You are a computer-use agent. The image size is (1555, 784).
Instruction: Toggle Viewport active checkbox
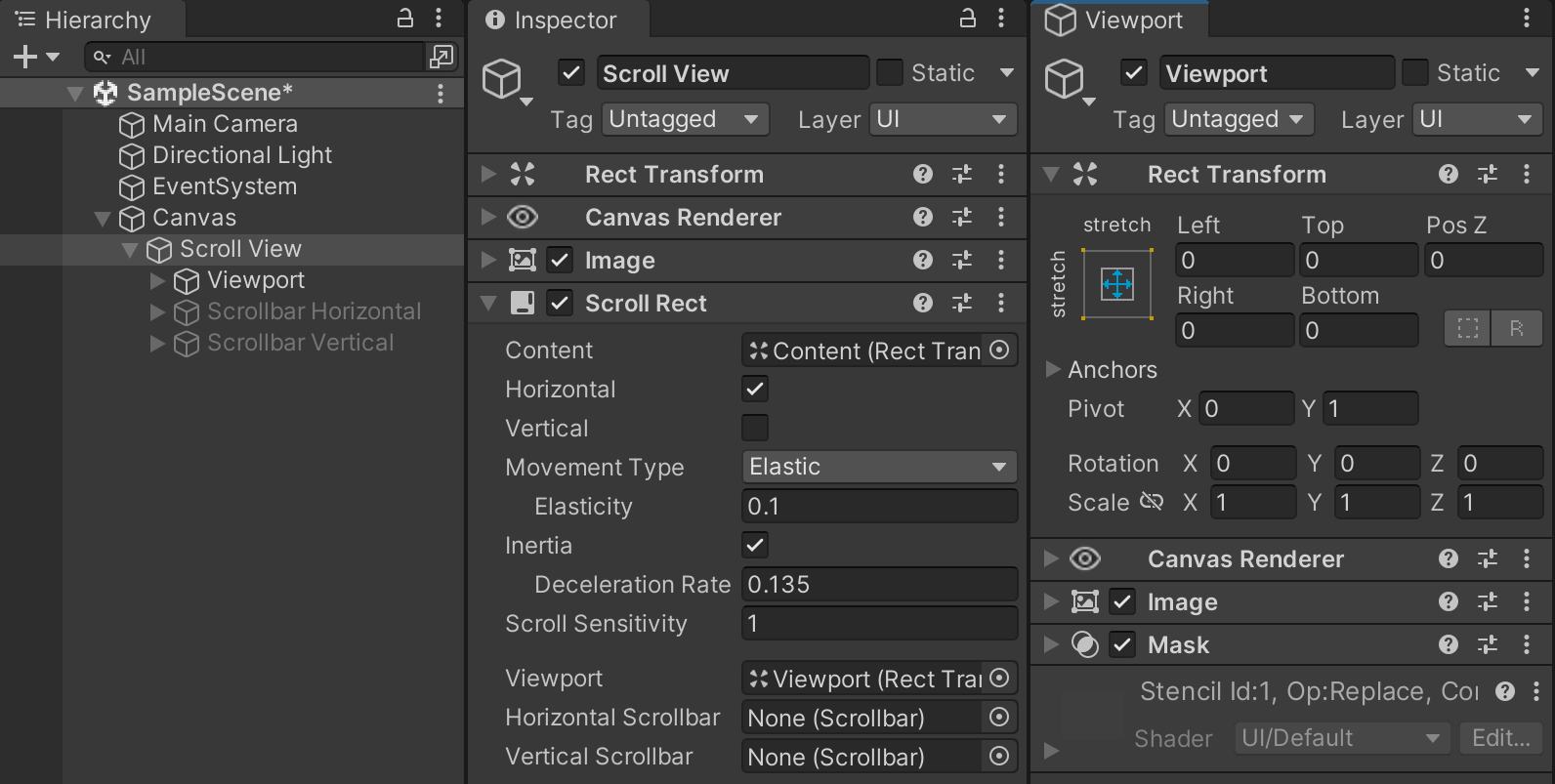tap(1134, 73)
